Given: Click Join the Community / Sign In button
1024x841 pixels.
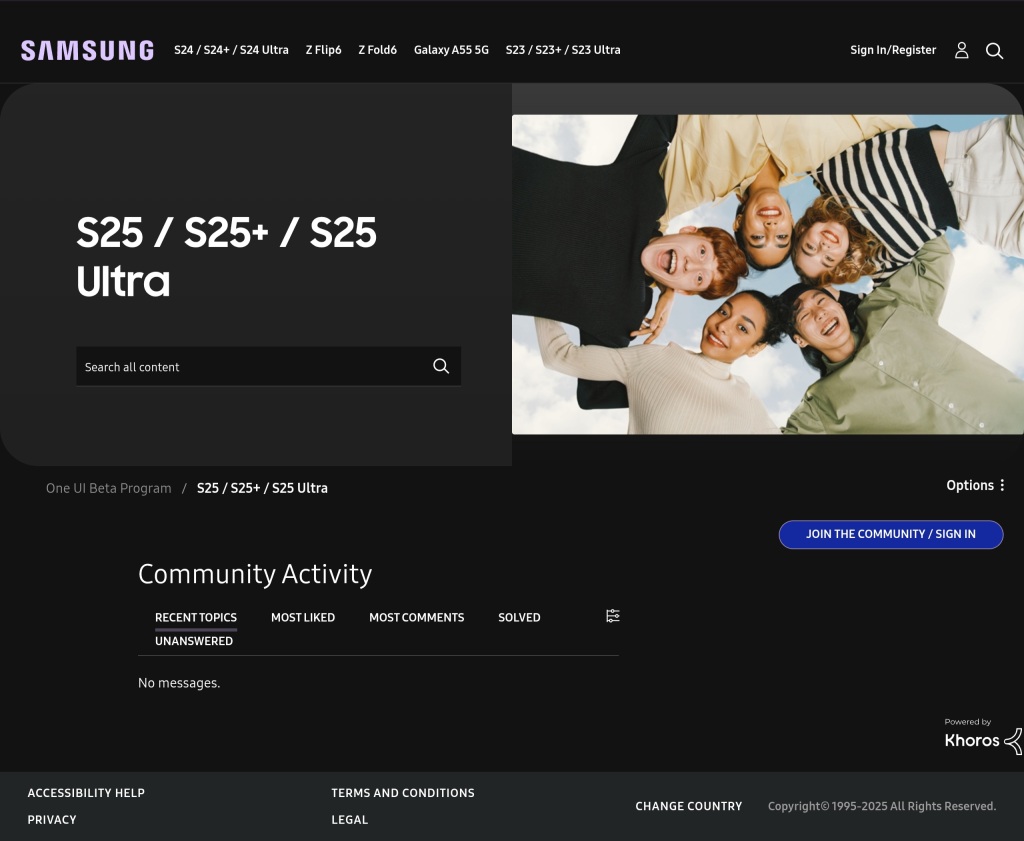Looking at the screenshot, I should 891,534.
